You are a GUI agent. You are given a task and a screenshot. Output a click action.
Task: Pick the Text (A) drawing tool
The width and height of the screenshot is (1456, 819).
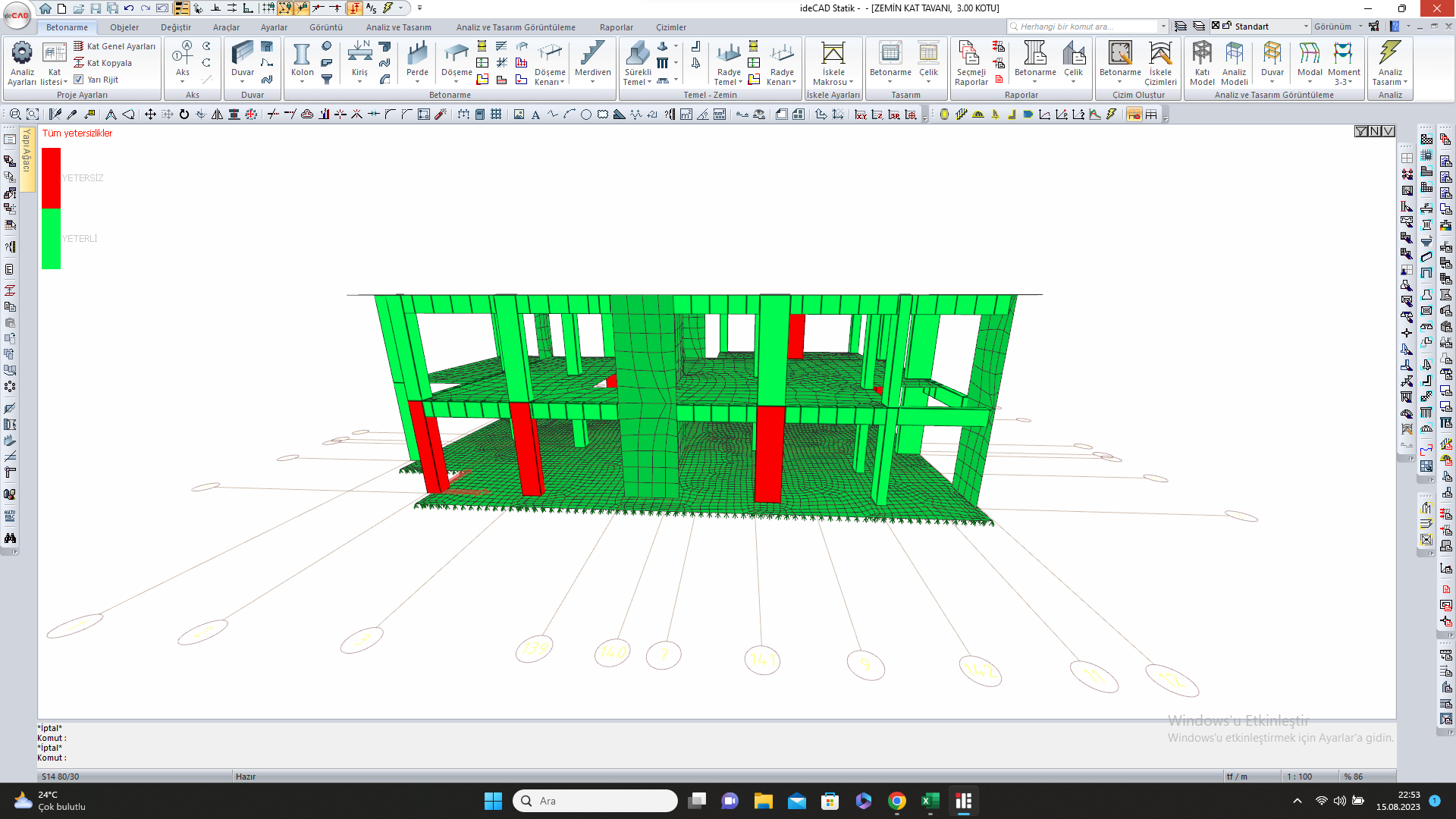(x=535, y=115)
